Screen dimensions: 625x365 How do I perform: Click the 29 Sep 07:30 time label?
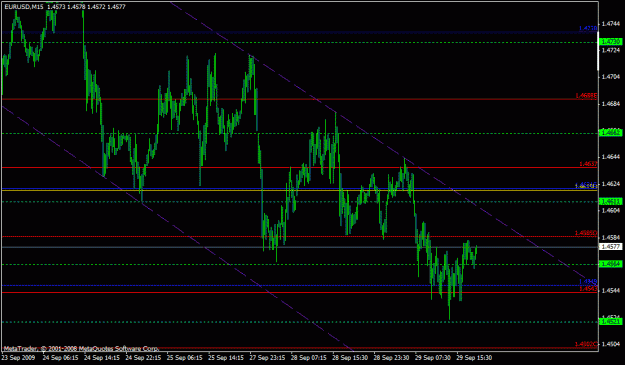click(x=433, y=358)
